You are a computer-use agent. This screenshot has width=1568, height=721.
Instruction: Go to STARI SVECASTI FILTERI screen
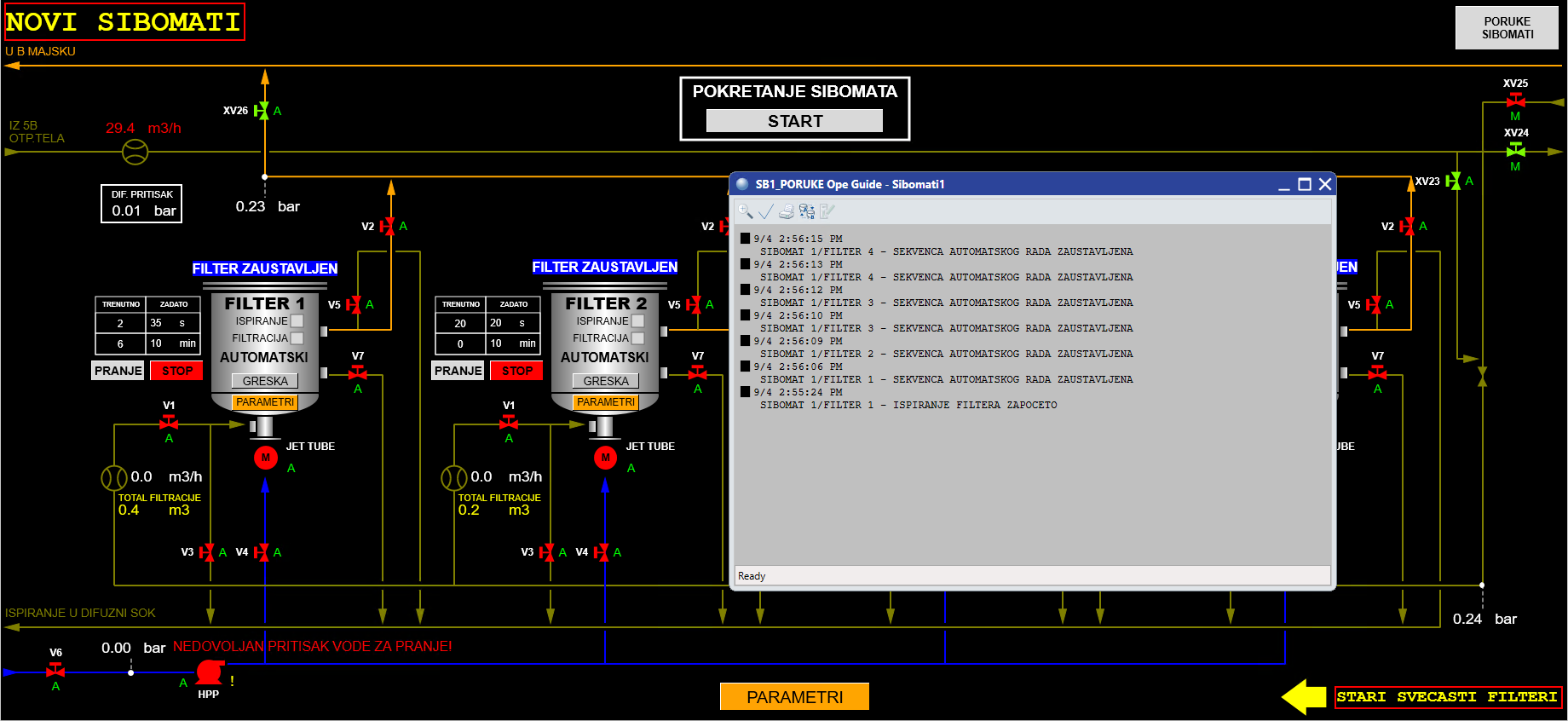[x=1447, y=697]
